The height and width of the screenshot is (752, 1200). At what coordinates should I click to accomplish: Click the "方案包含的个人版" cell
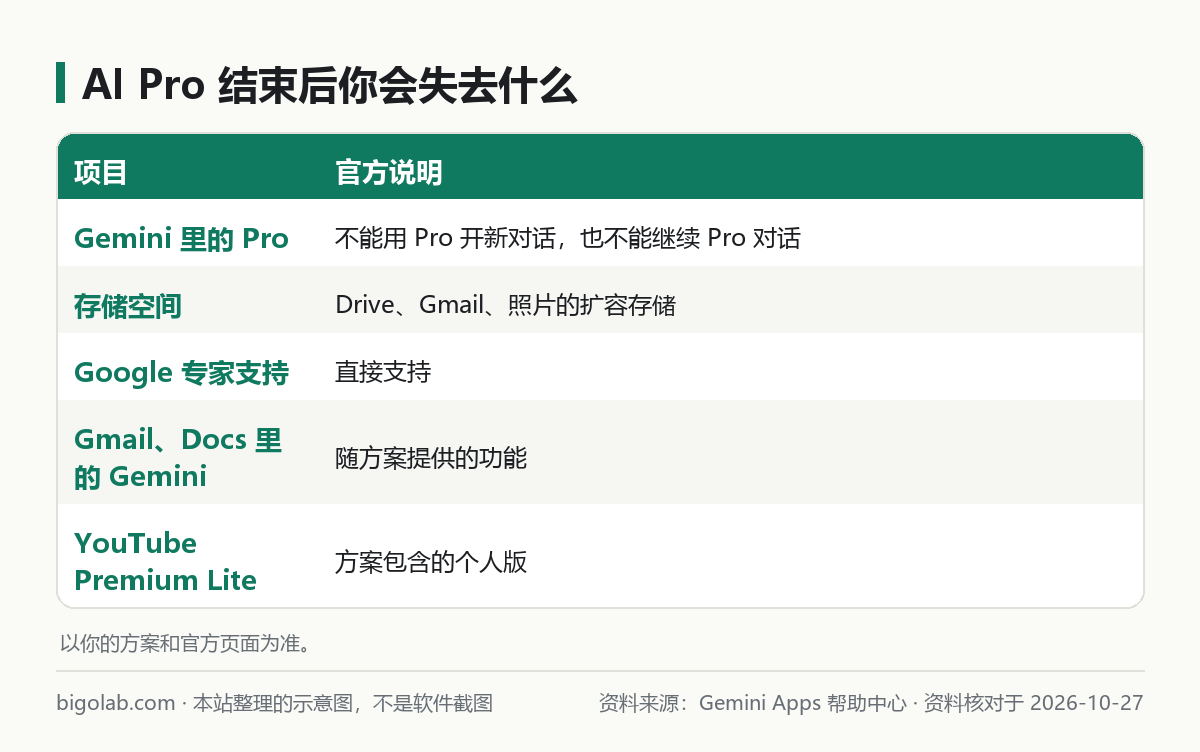click(431, 562)
